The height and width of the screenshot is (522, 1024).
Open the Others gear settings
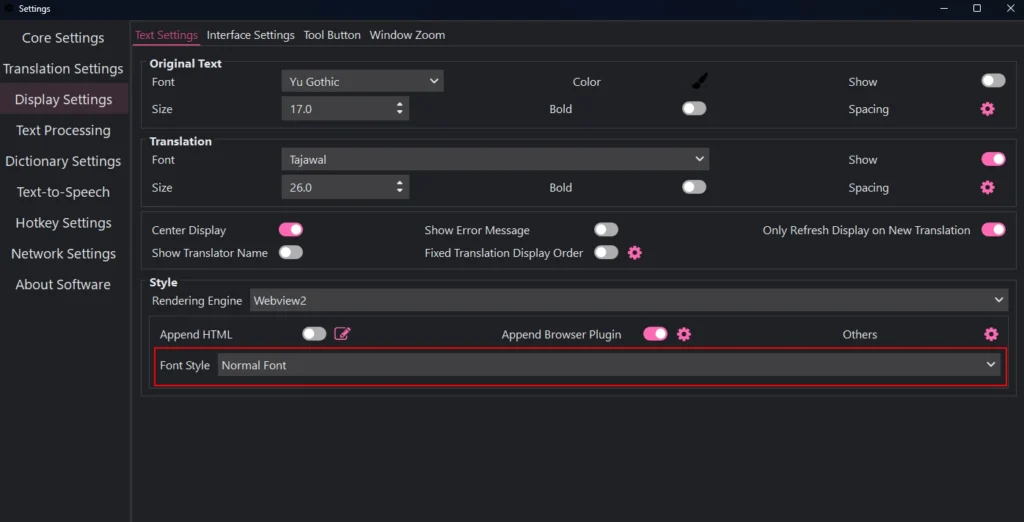(991, 334)
